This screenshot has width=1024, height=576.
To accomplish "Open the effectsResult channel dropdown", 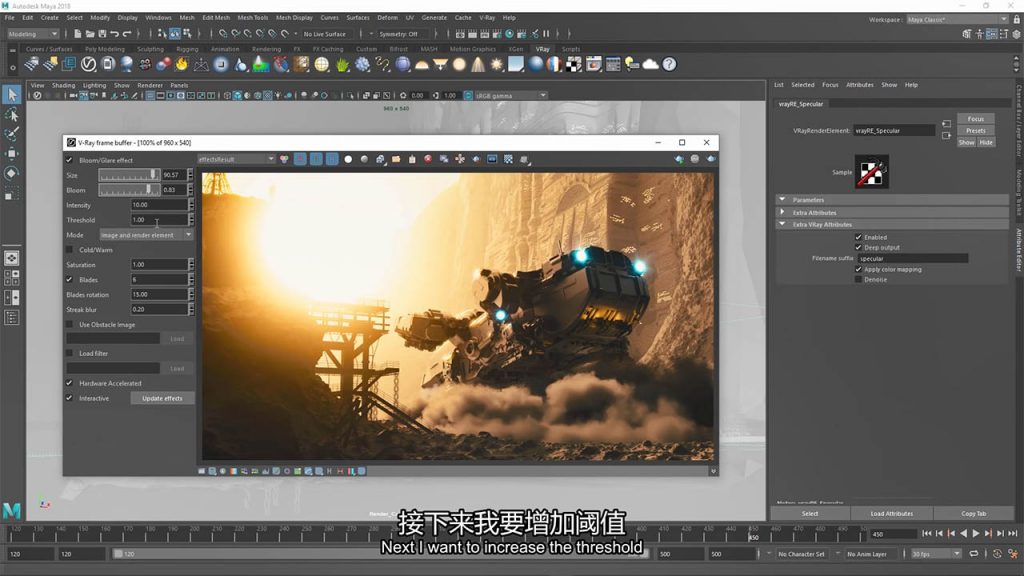I will pyautogui.click(x=236, y=159).
